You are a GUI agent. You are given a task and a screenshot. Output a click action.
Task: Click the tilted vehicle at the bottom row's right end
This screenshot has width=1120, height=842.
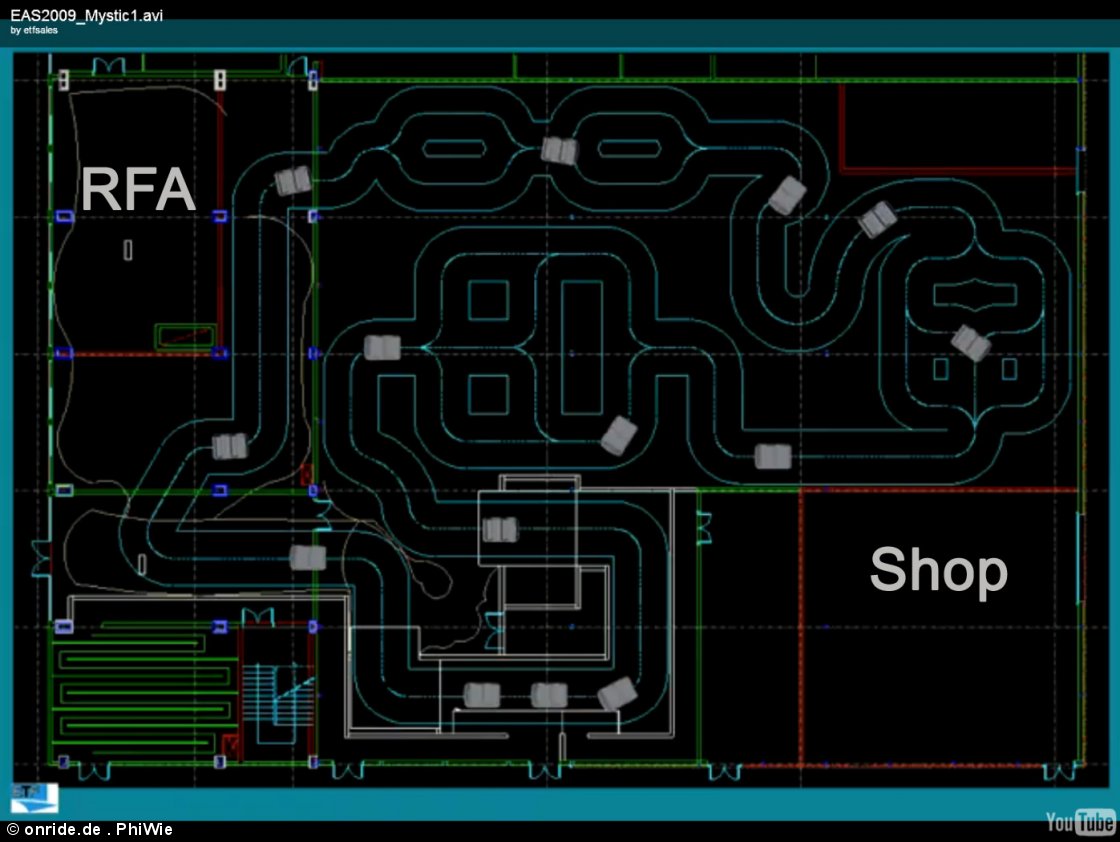[617, 693]
